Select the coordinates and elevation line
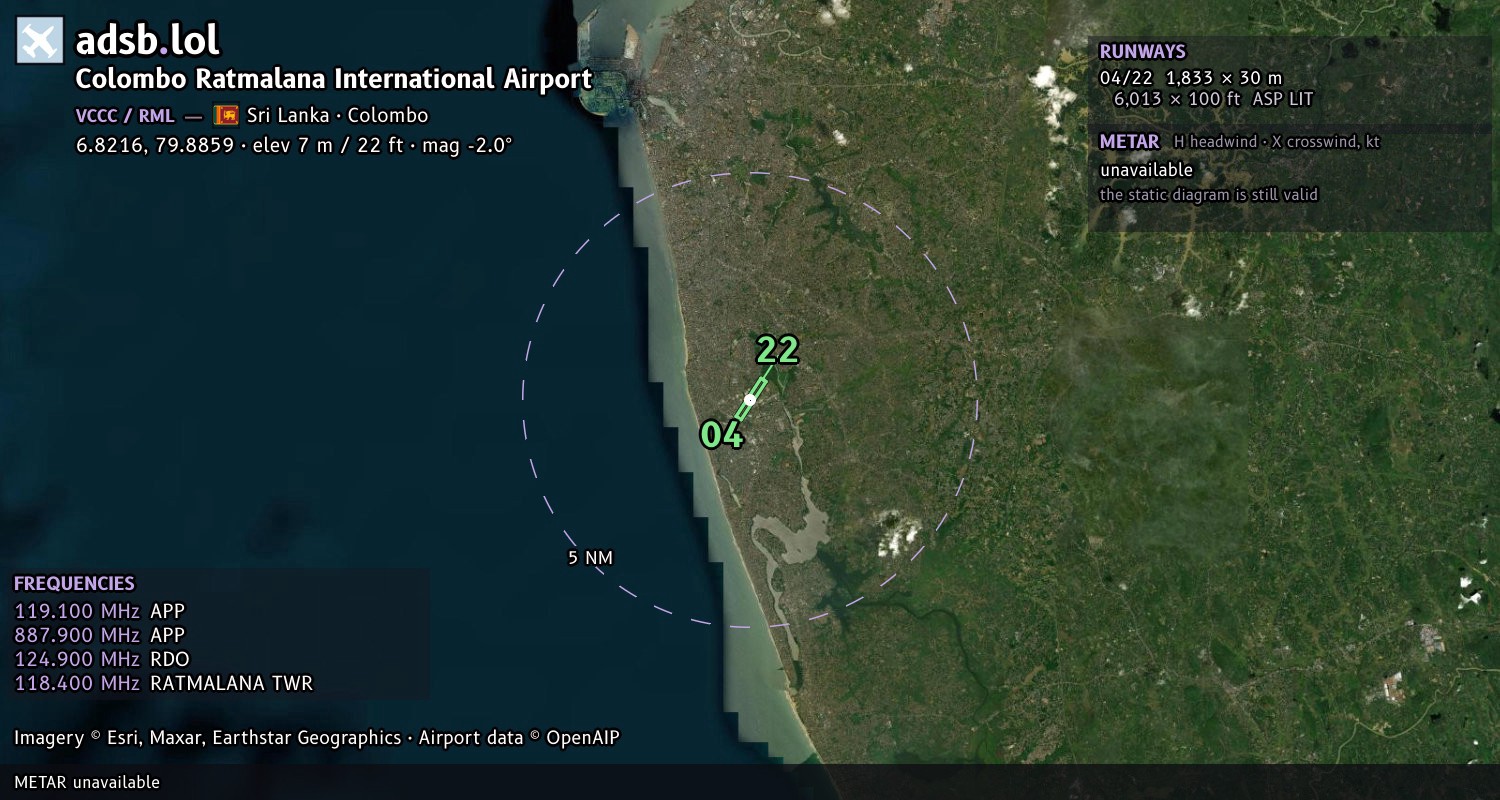Viewport: 1500px width, 800px height. point(294,145)
